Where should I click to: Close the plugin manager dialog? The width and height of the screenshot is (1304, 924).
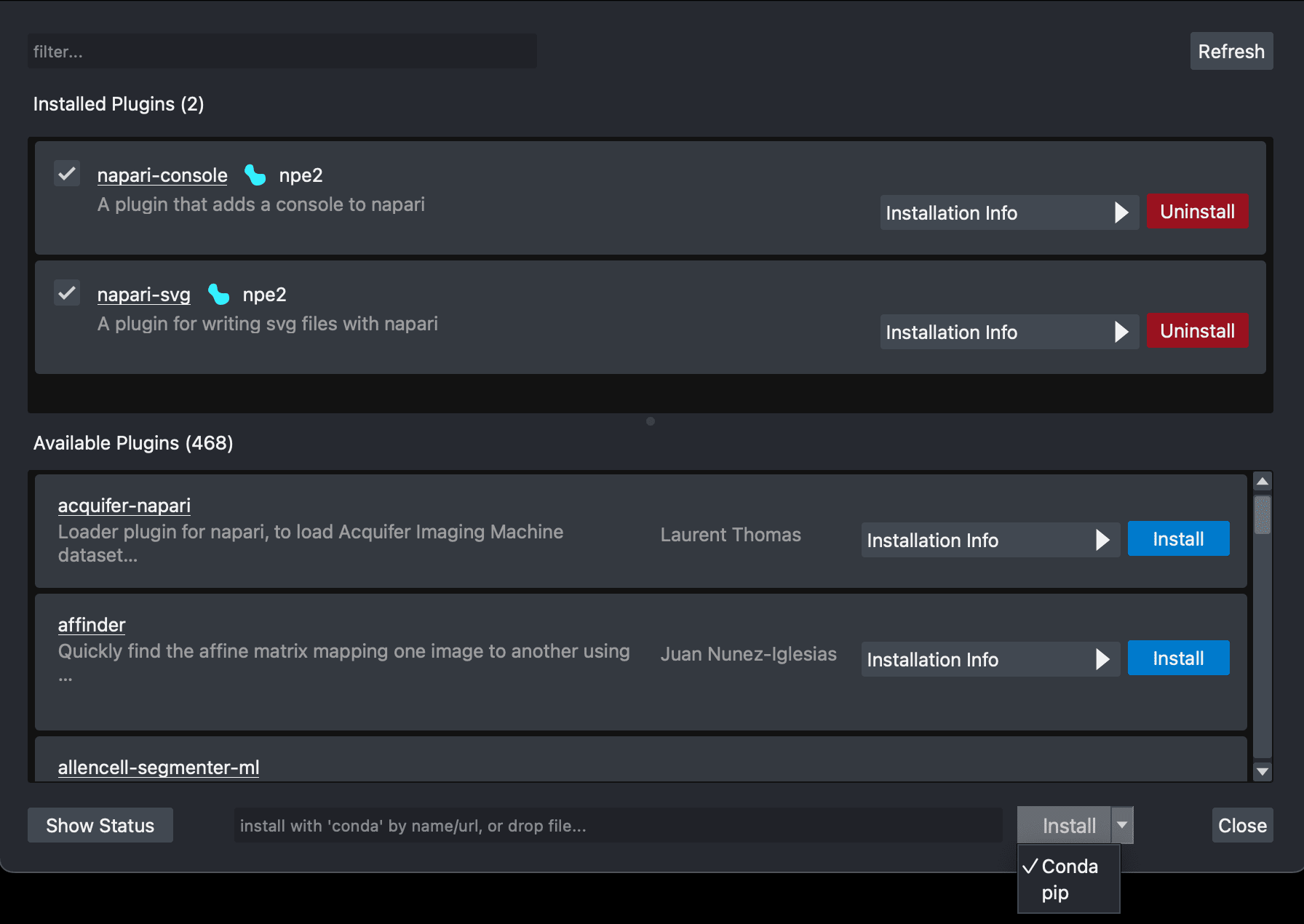click(1242, 825)
